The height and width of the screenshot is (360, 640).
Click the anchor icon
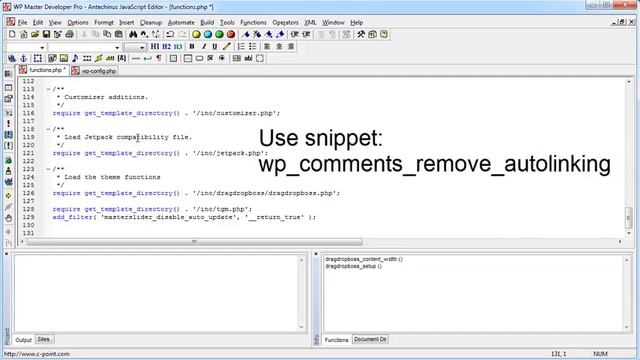pyautogui.click(x=23, y=58)
